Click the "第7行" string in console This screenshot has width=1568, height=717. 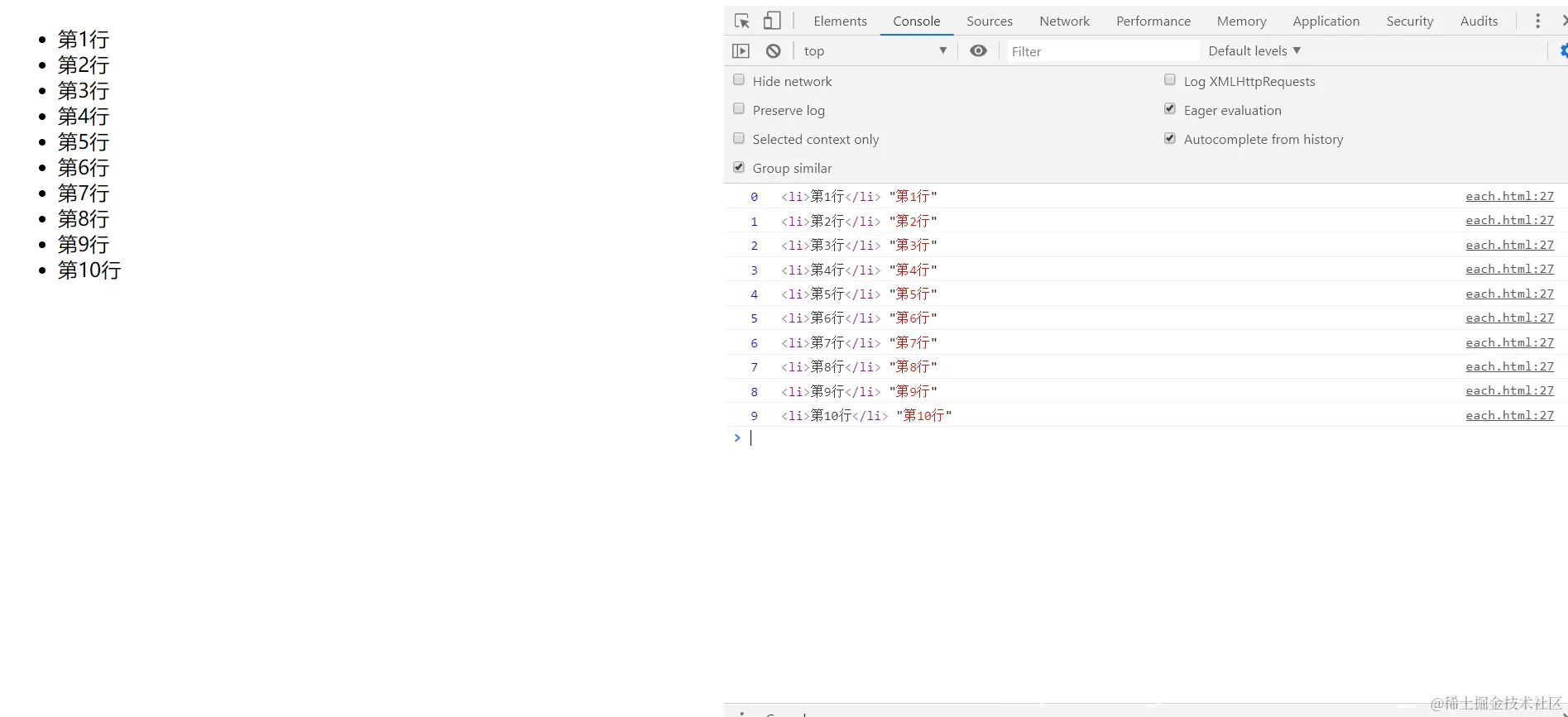coord(913,343)
